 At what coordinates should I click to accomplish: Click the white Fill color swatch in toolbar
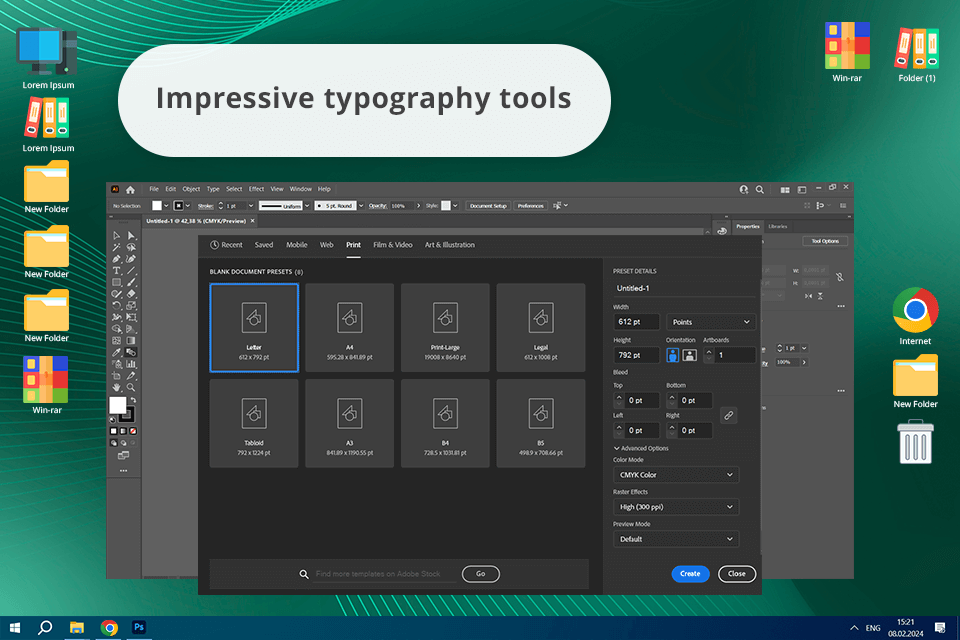(118, 405)
